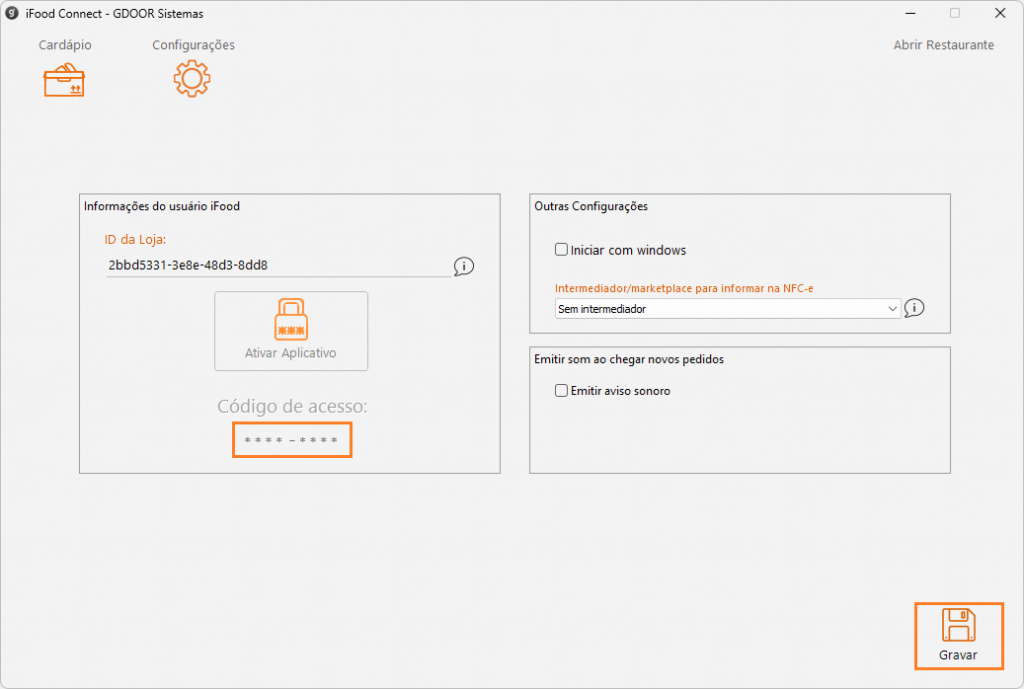Select the Cardápio tab label
This screenshot has width=1024, height=689.
coord(65,45)
